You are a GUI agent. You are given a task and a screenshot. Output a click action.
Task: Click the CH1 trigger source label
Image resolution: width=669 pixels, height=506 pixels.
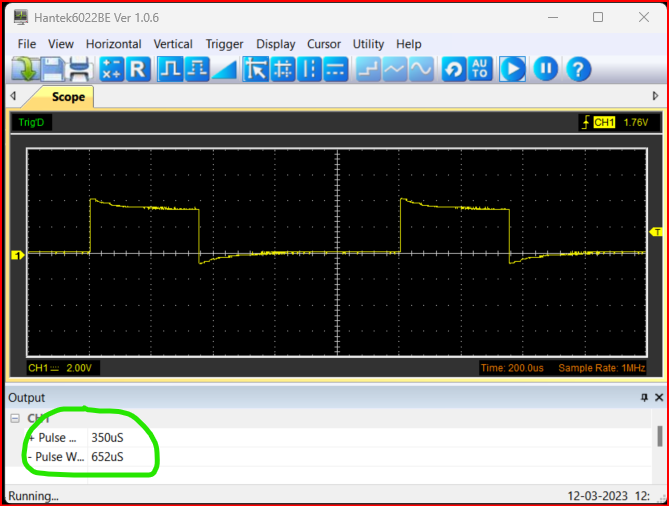604,122
